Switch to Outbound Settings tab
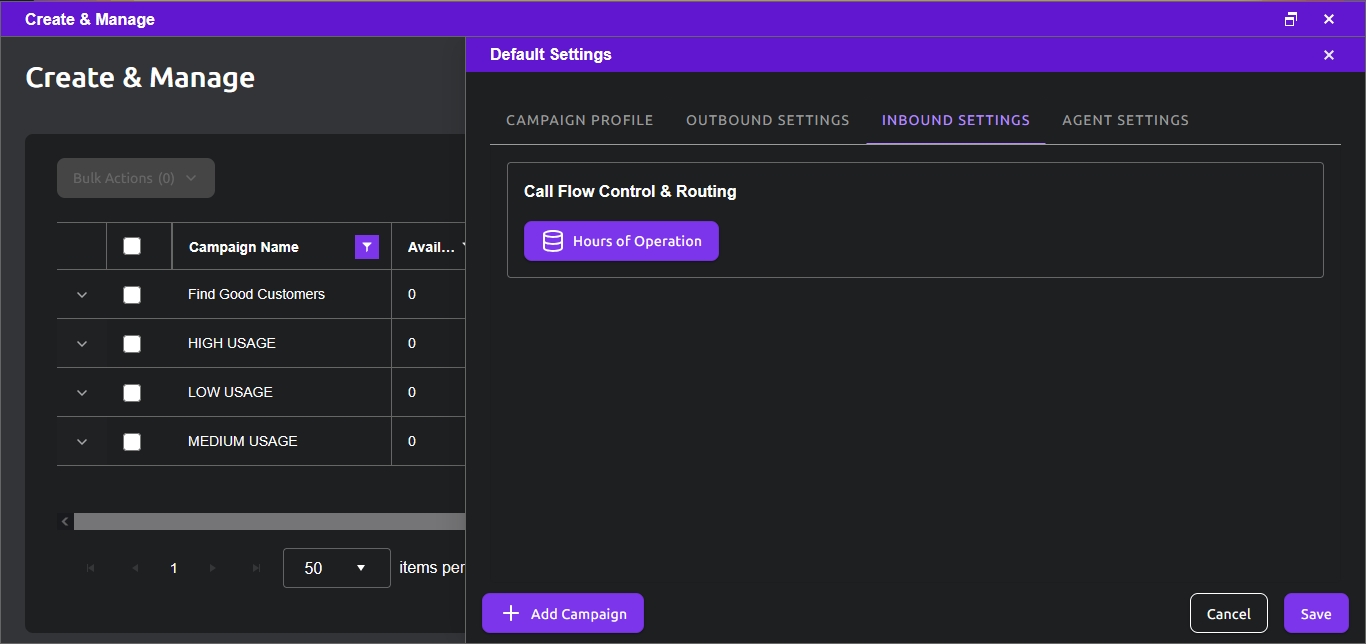Screen dimensions: 1366x644 pyautogui.click(x=768, y=120)
